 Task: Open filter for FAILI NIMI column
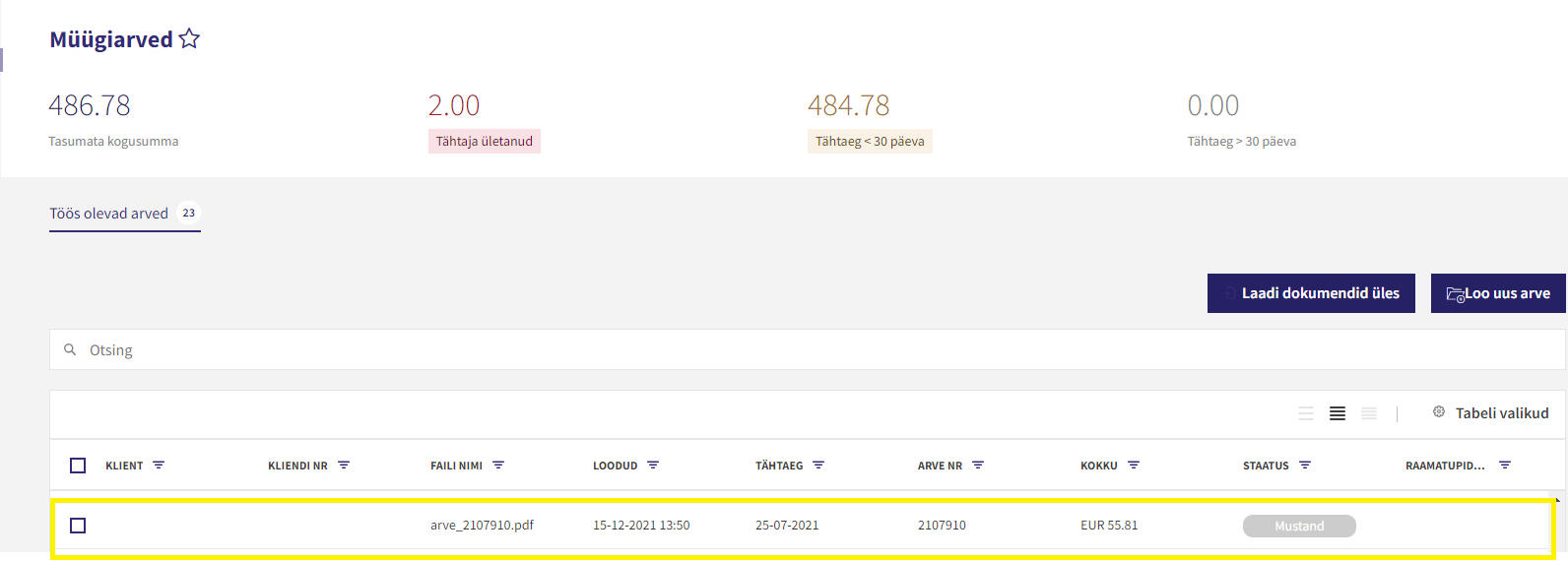[498, 465]
